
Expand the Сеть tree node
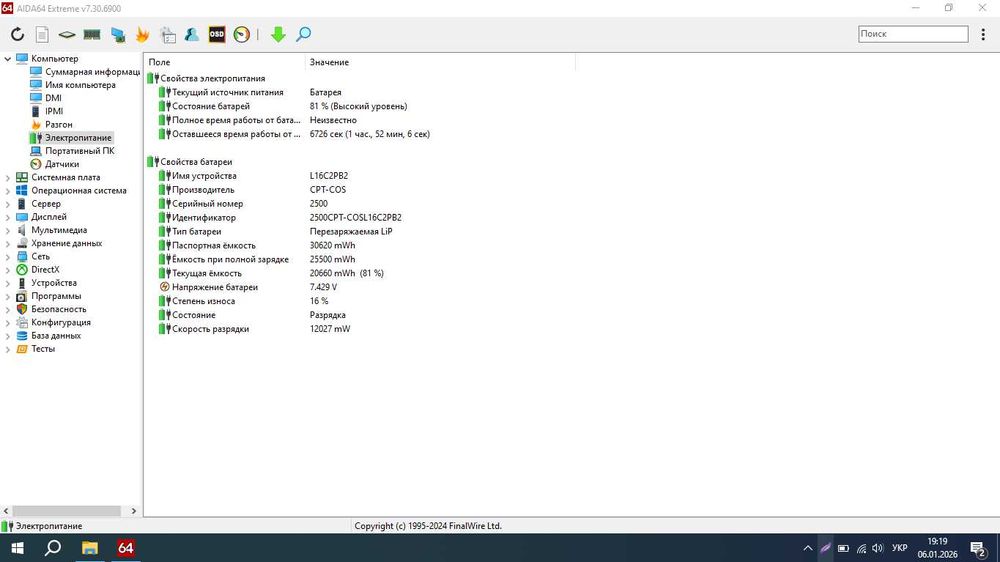point(8,256)
